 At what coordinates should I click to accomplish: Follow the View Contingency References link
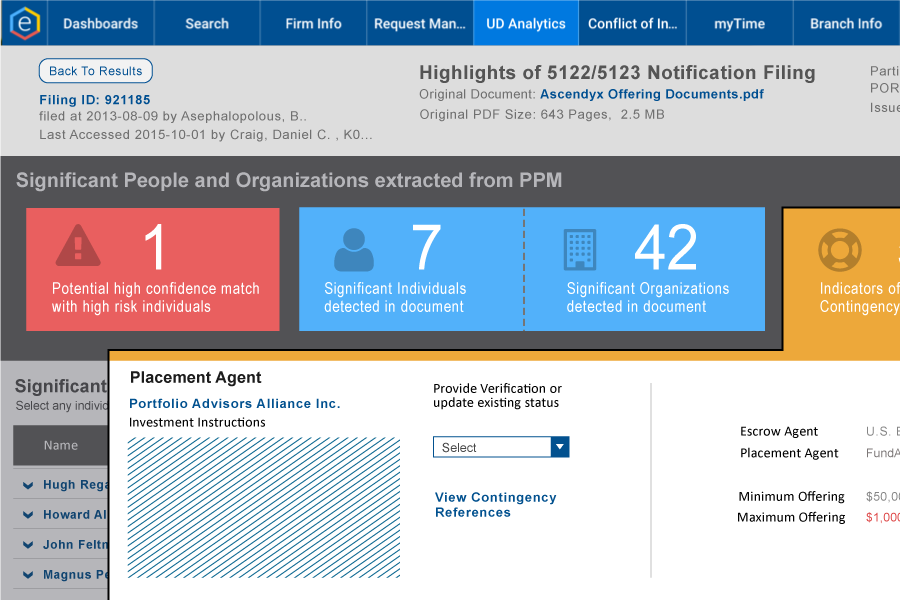(x=495, y=505)
